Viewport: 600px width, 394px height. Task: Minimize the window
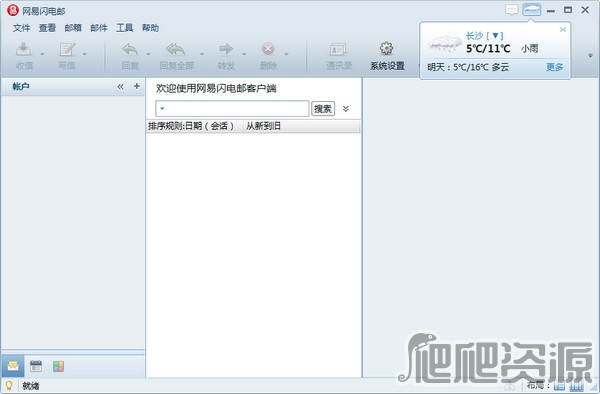tap(551, 11)
